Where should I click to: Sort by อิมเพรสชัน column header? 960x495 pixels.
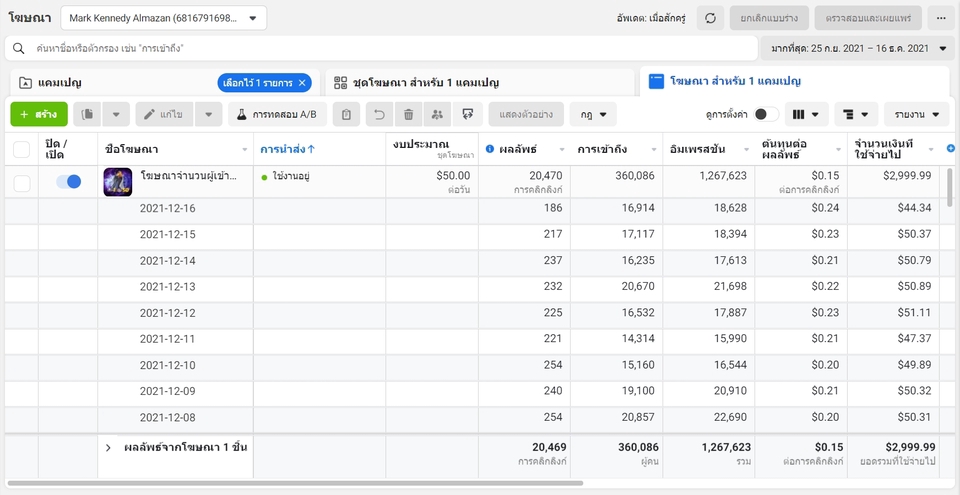[x=708, y=149]
